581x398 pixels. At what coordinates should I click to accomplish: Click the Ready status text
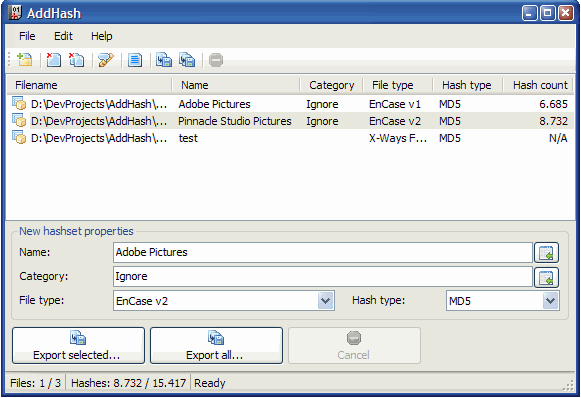click(210, 383)
